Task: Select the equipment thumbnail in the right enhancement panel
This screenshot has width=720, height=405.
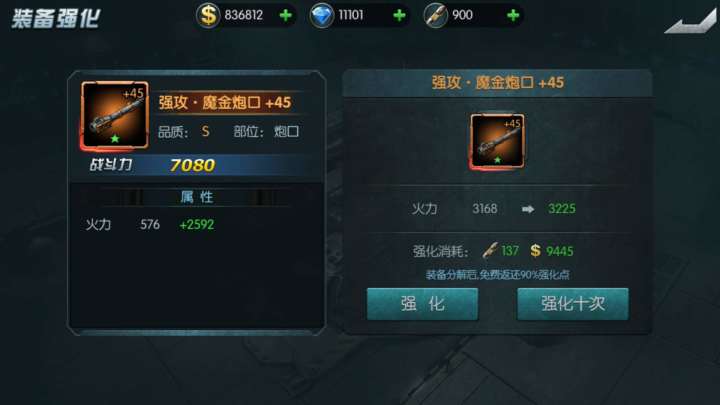Action: [497, 141]
